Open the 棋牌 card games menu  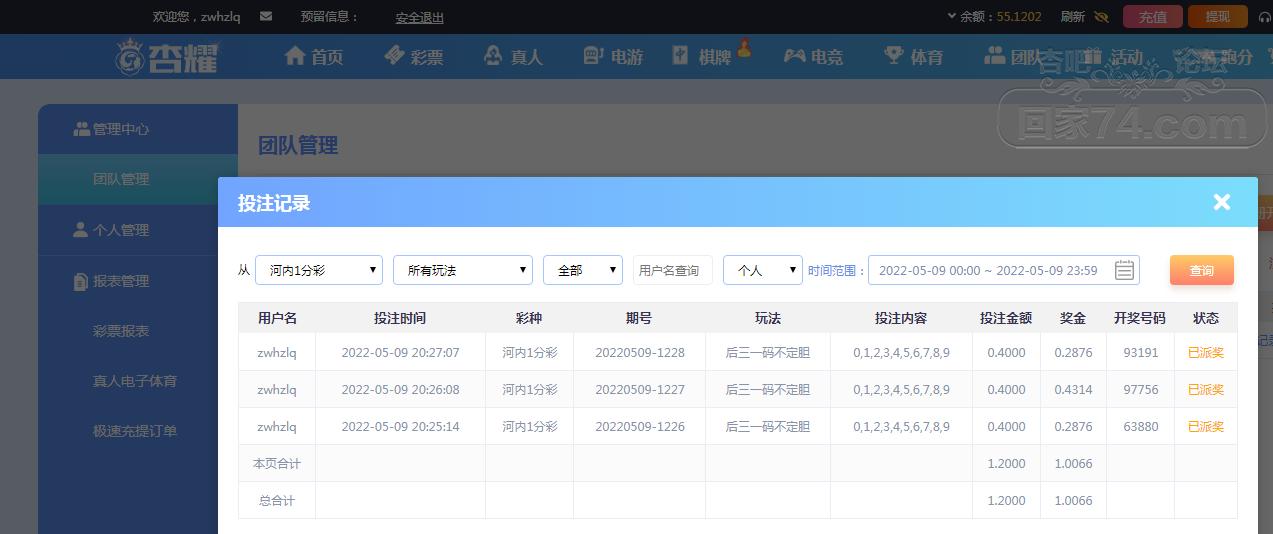[703, 56]
